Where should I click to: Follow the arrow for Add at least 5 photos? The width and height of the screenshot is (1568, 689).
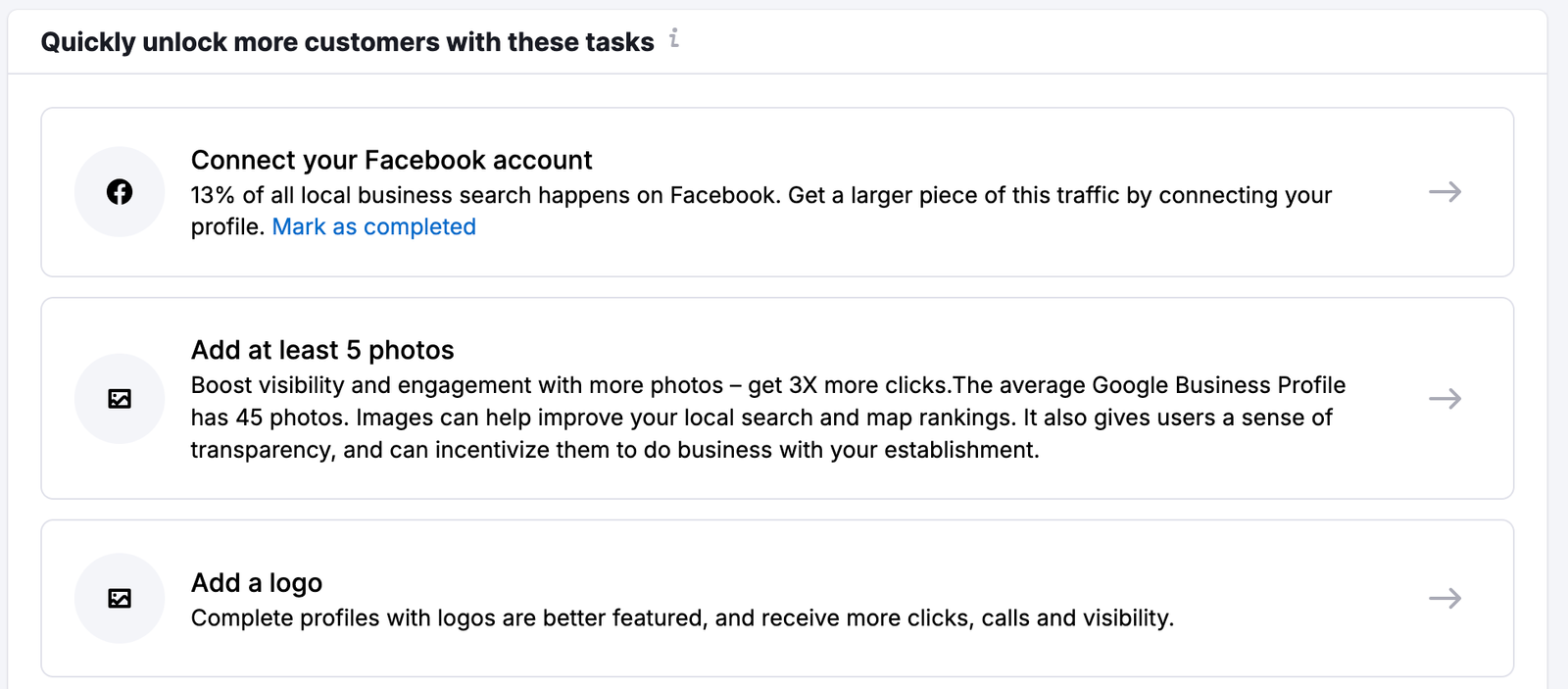(x=1445, y=399)
